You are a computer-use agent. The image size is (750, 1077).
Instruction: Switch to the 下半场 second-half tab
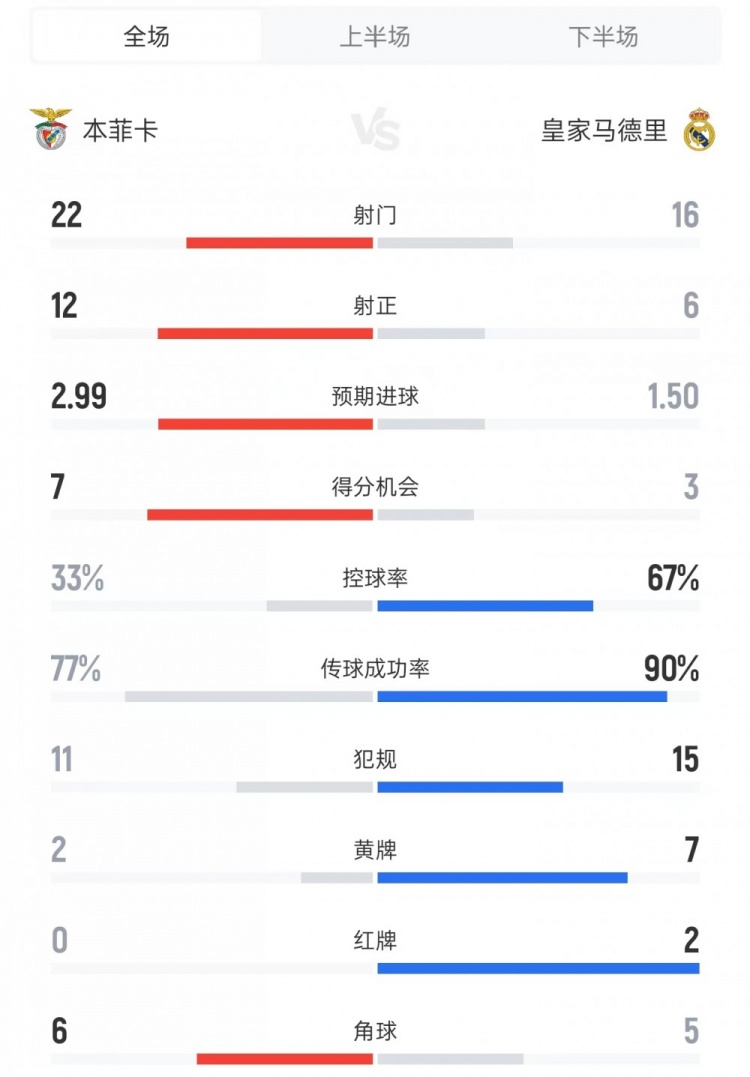coord(603,37)
